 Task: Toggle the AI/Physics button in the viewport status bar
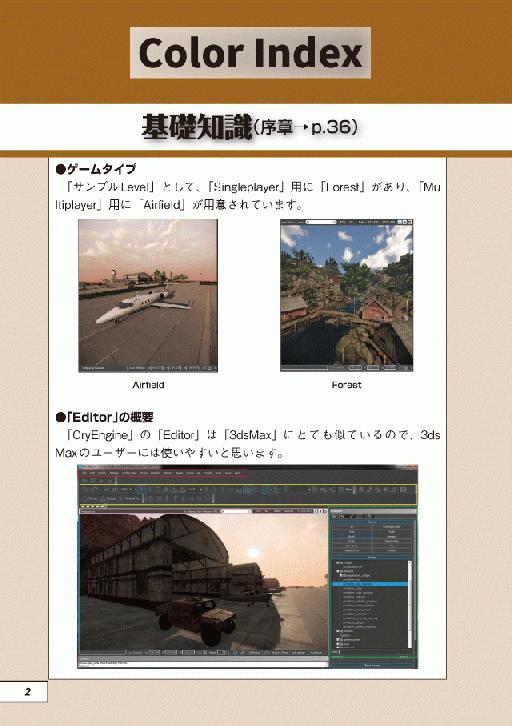pos(254,652)
